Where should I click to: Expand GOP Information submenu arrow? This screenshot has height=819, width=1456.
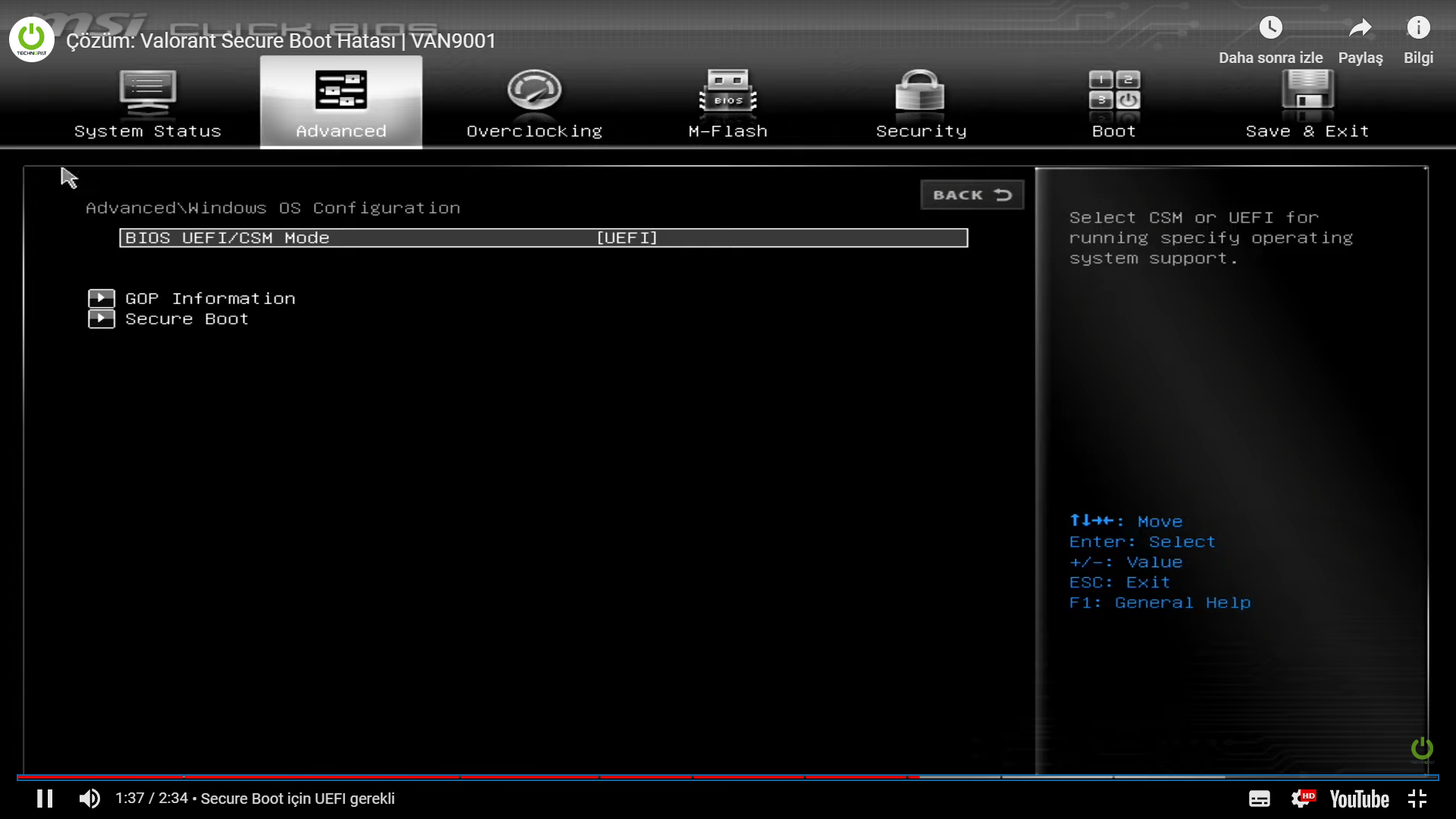pyautogui.click(x=101, y=298)
